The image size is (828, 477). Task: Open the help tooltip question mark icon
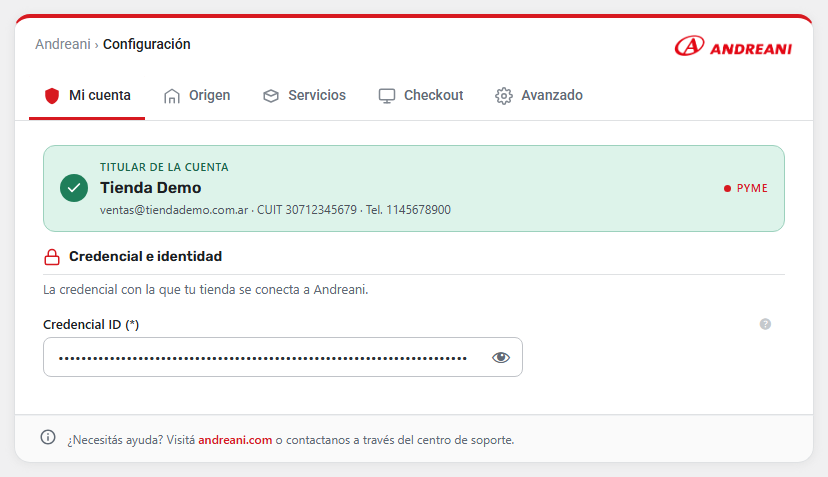coord(765,324)
